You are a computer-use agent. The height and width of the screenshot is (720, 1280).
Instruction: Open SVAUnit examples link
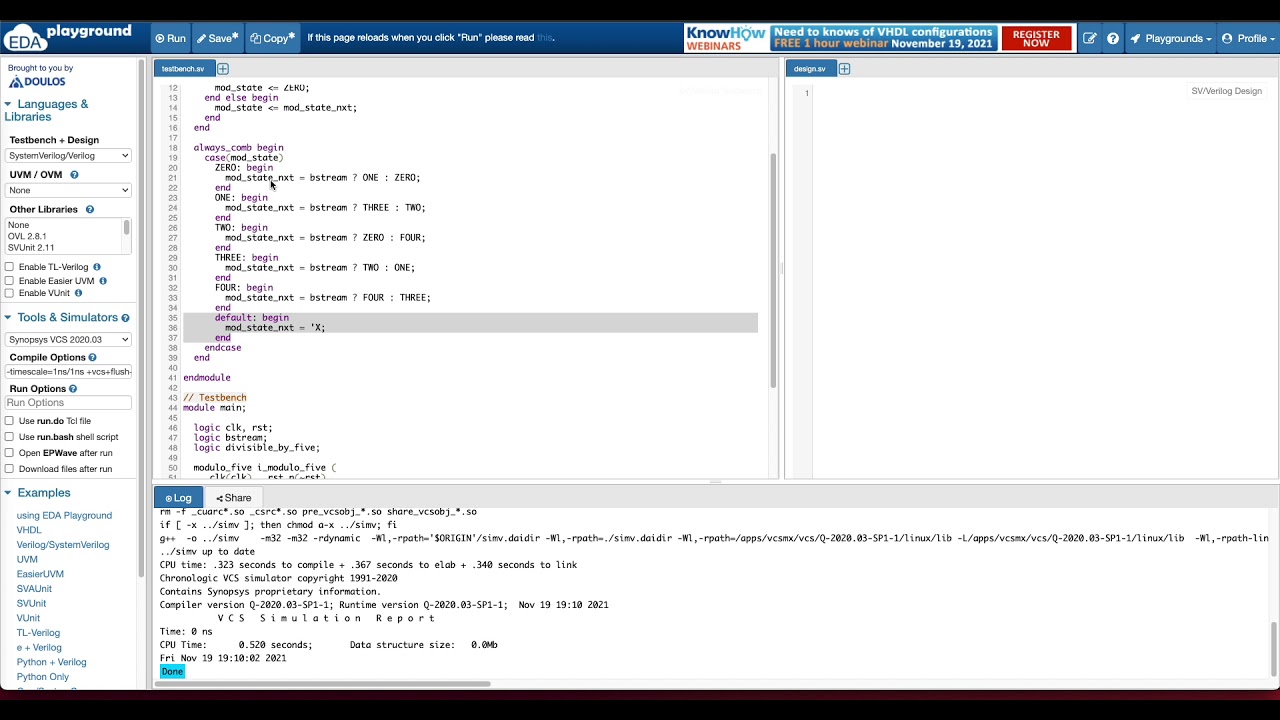point(34,589)
